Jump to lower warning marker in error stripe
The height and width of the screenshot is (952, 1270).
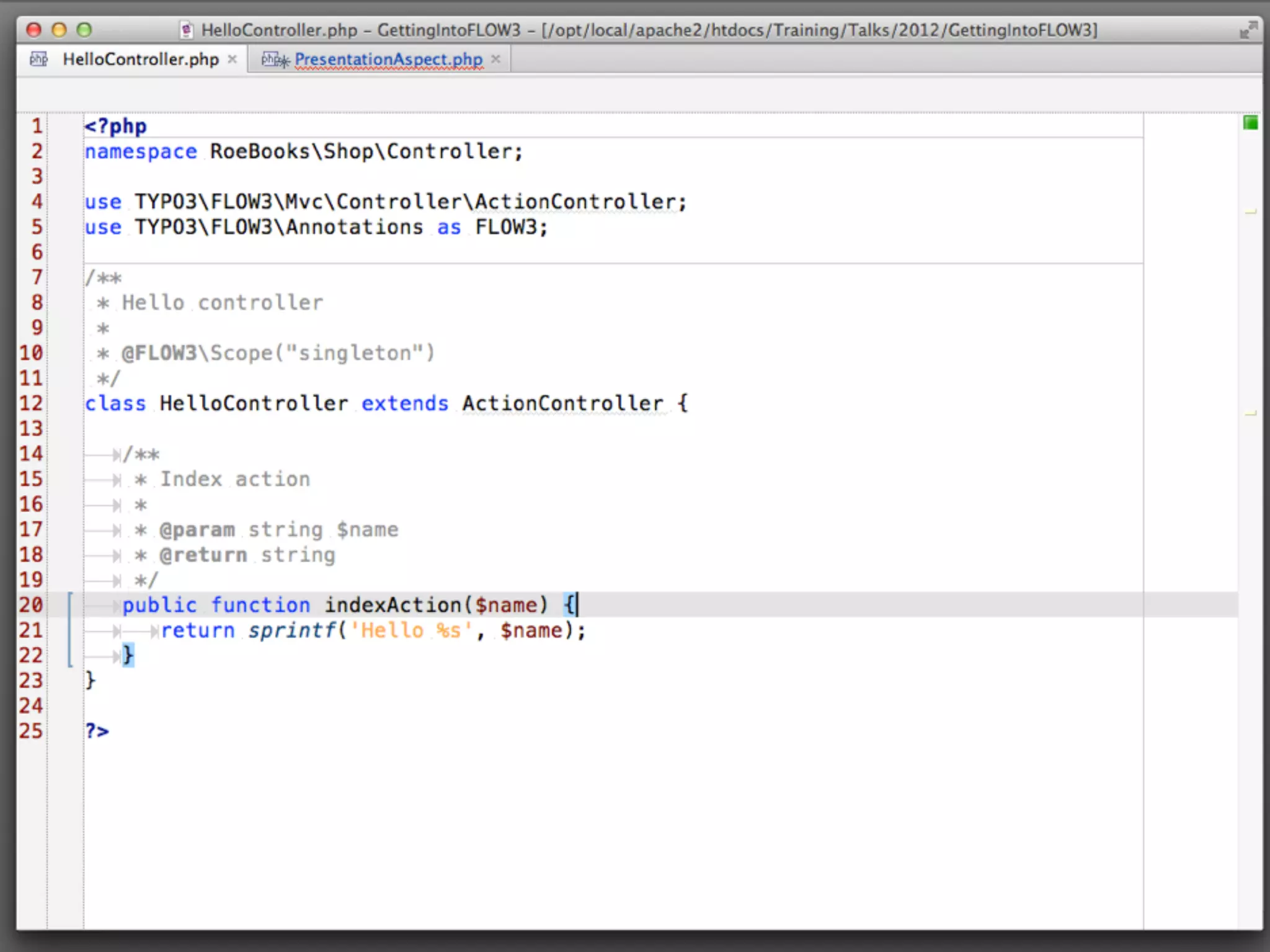(x=1250, y=413)
